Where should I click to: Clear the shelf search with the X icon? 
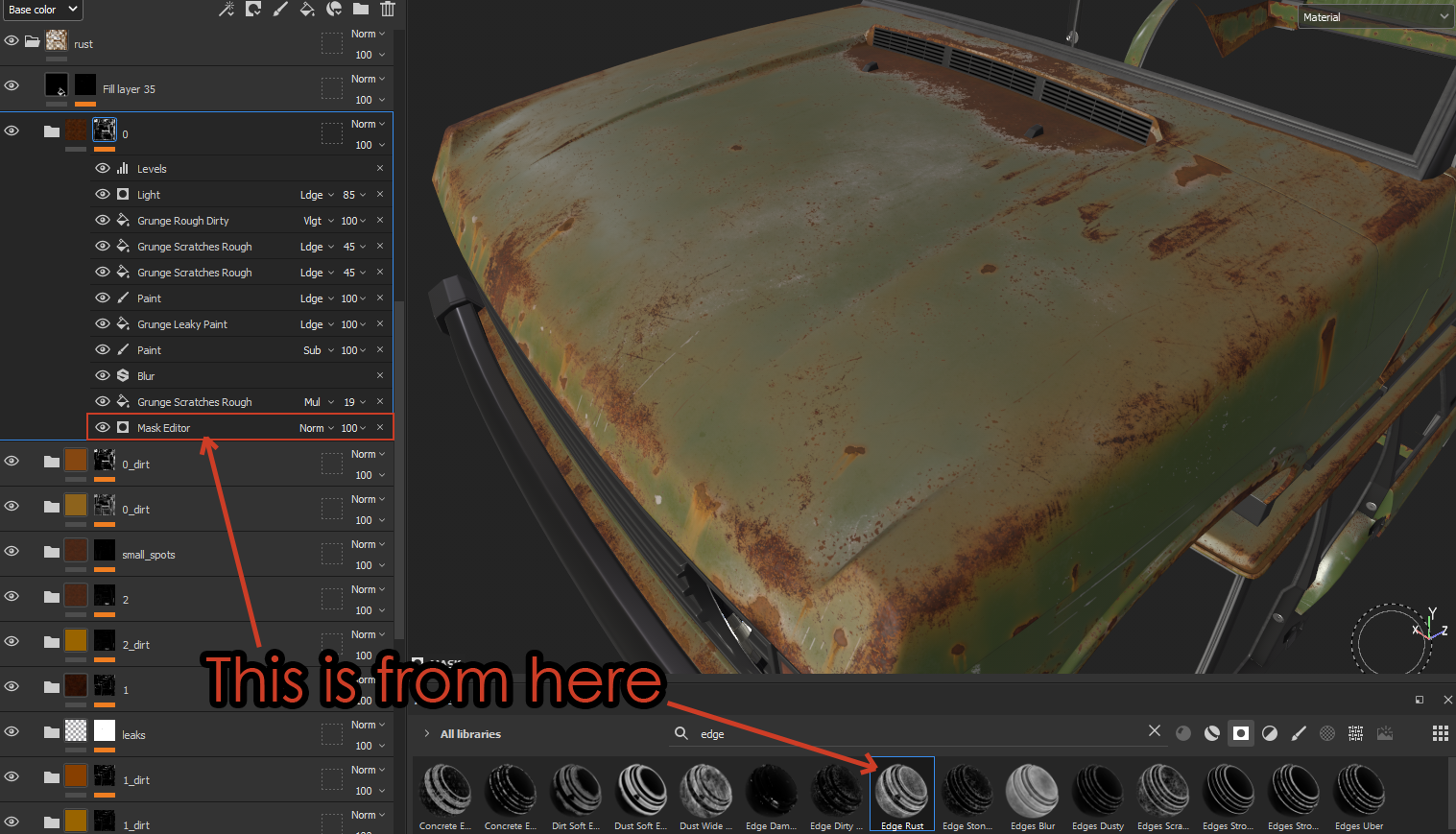pos(1155,731)
